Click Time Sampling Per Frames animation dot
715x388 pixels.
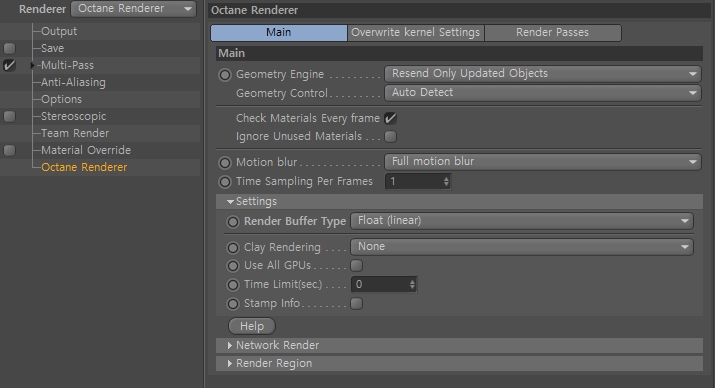(225, 182)
